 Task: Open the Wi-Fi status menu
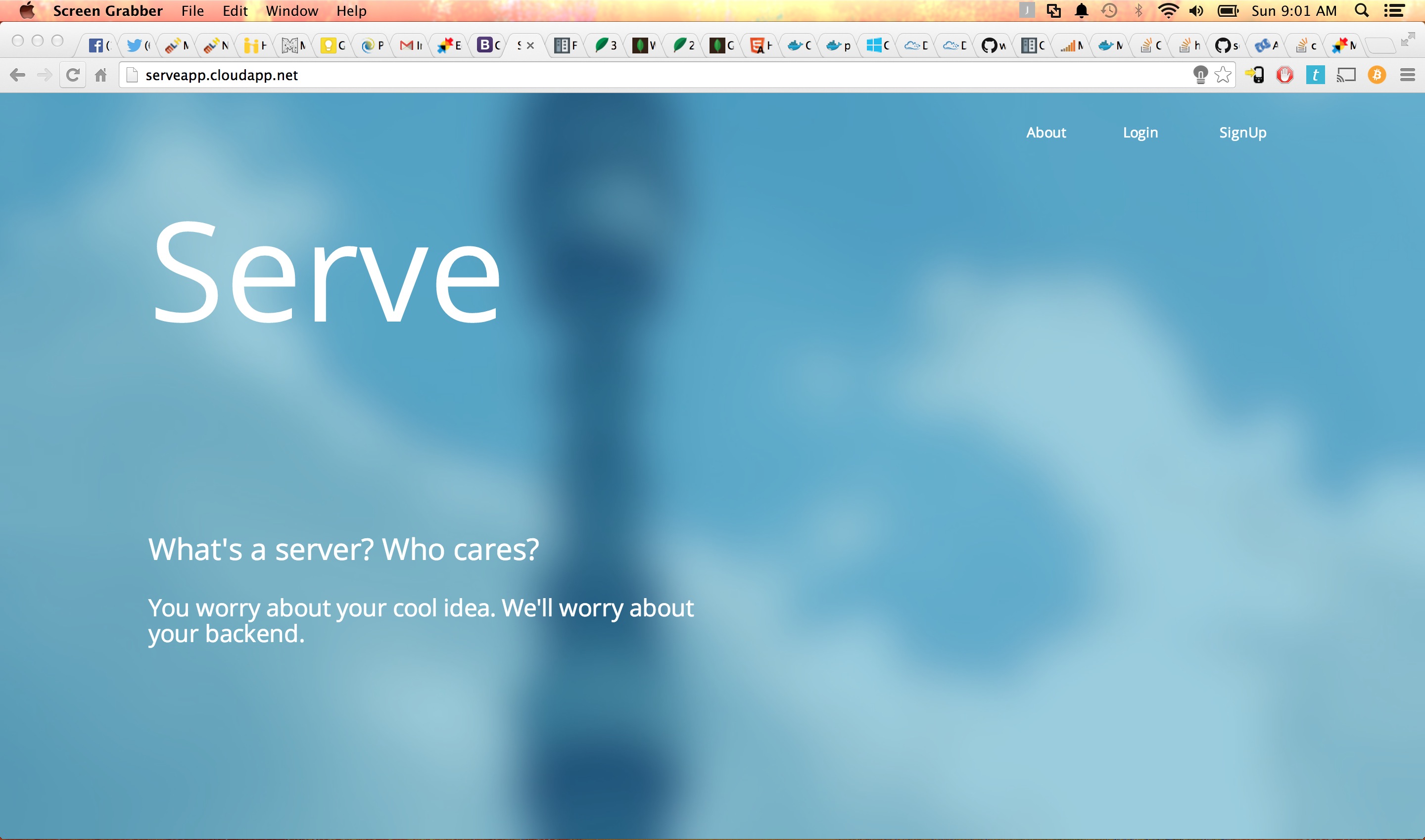tap(1168, 11)
